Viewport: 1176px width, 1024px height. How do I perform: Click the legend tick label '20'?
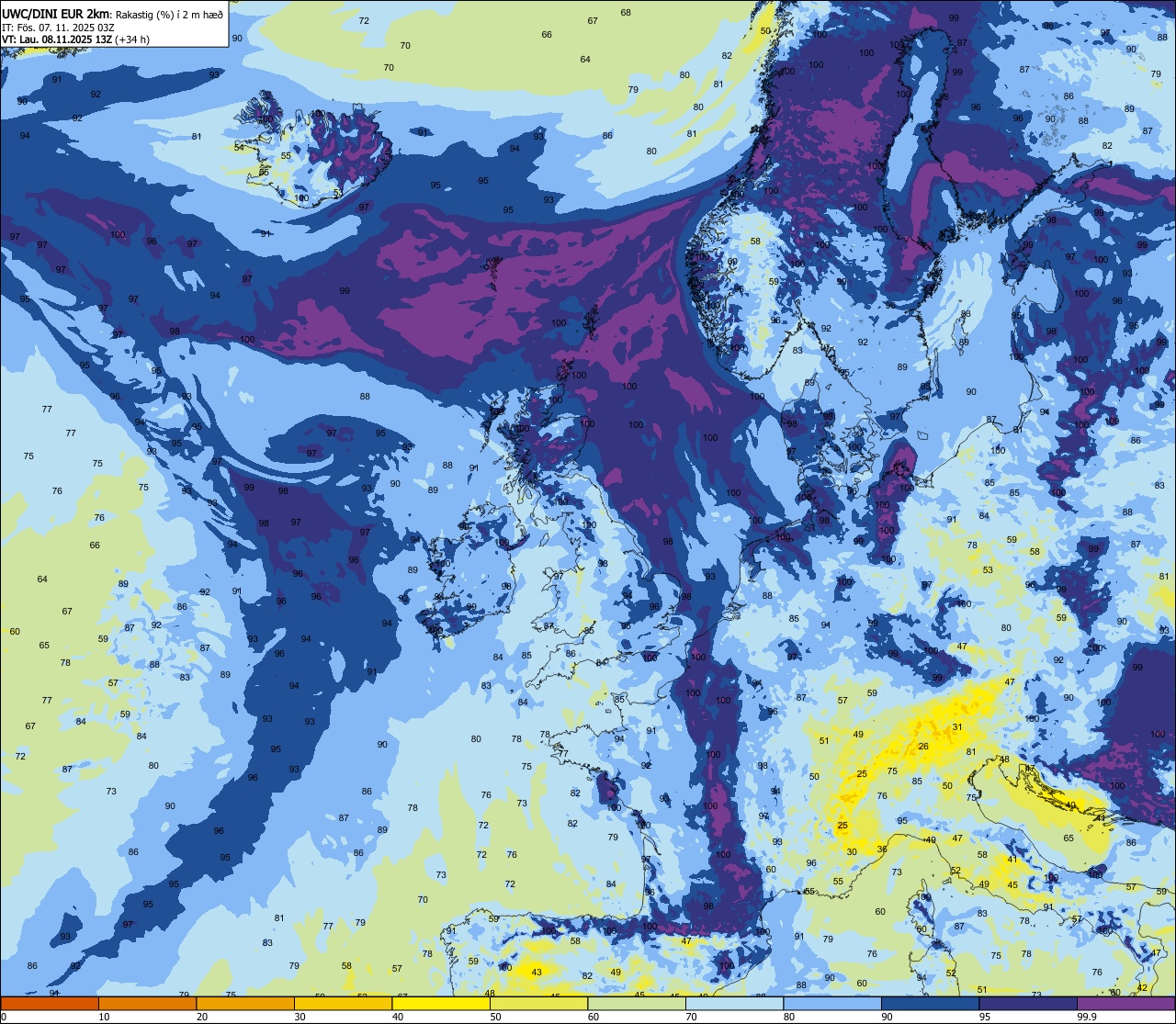[202, 1017]
